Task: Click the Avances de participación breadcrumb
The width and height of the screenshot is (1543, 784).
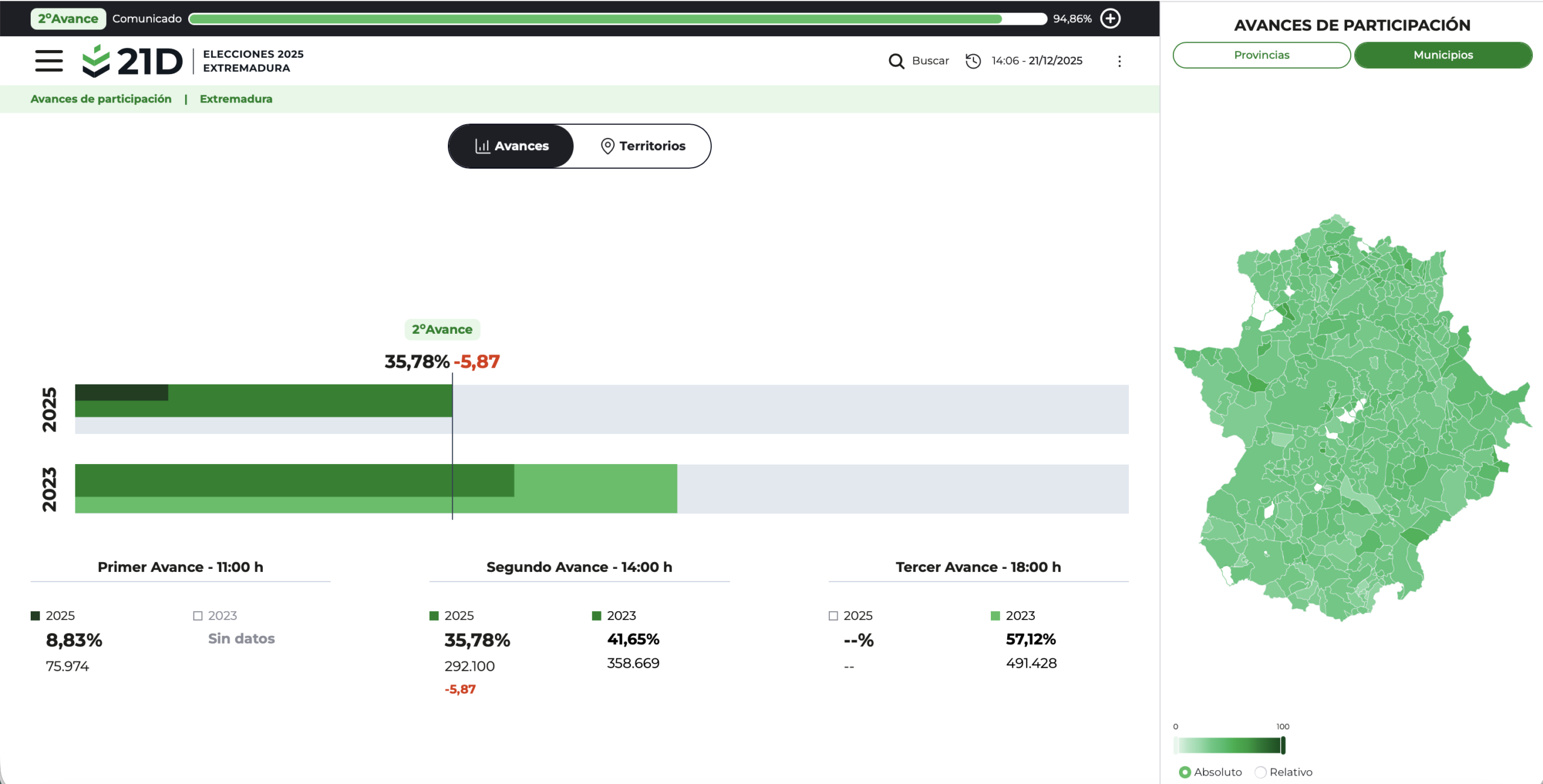Action: click(101, 99)
